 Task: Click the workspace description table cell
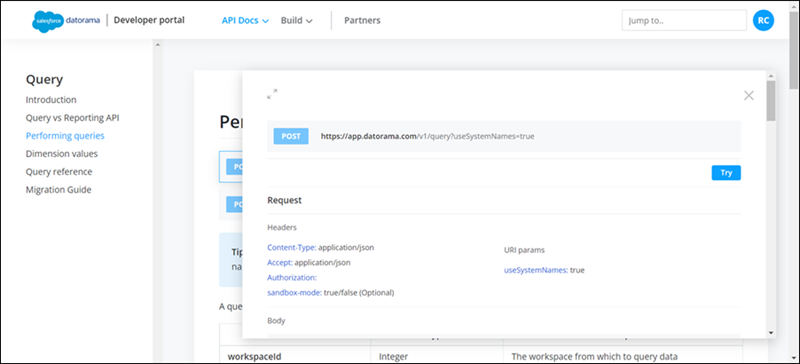[x=623, y=356]
